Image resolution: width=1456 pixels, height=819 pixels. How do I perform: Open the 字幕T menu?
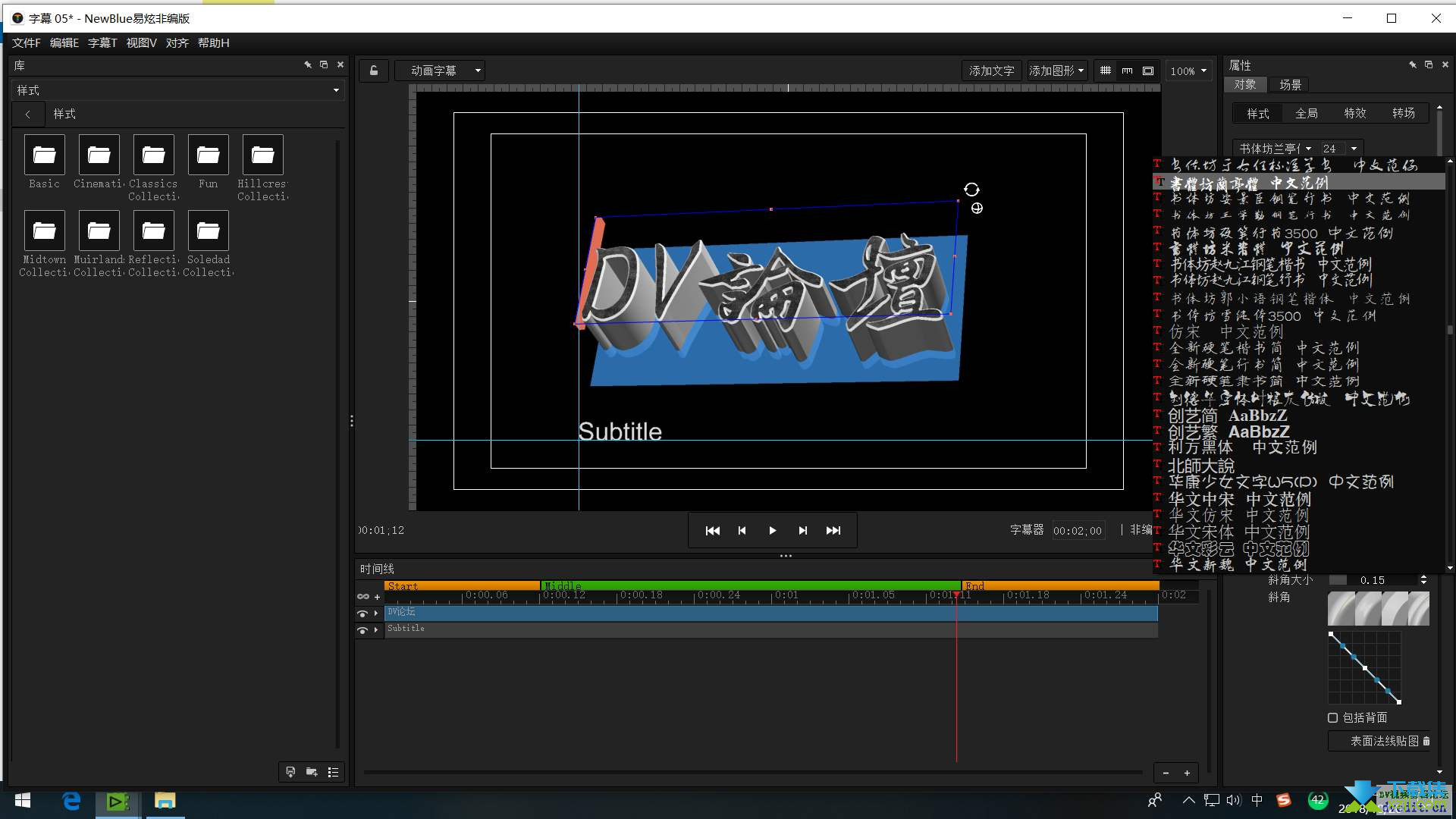point(102,43)
